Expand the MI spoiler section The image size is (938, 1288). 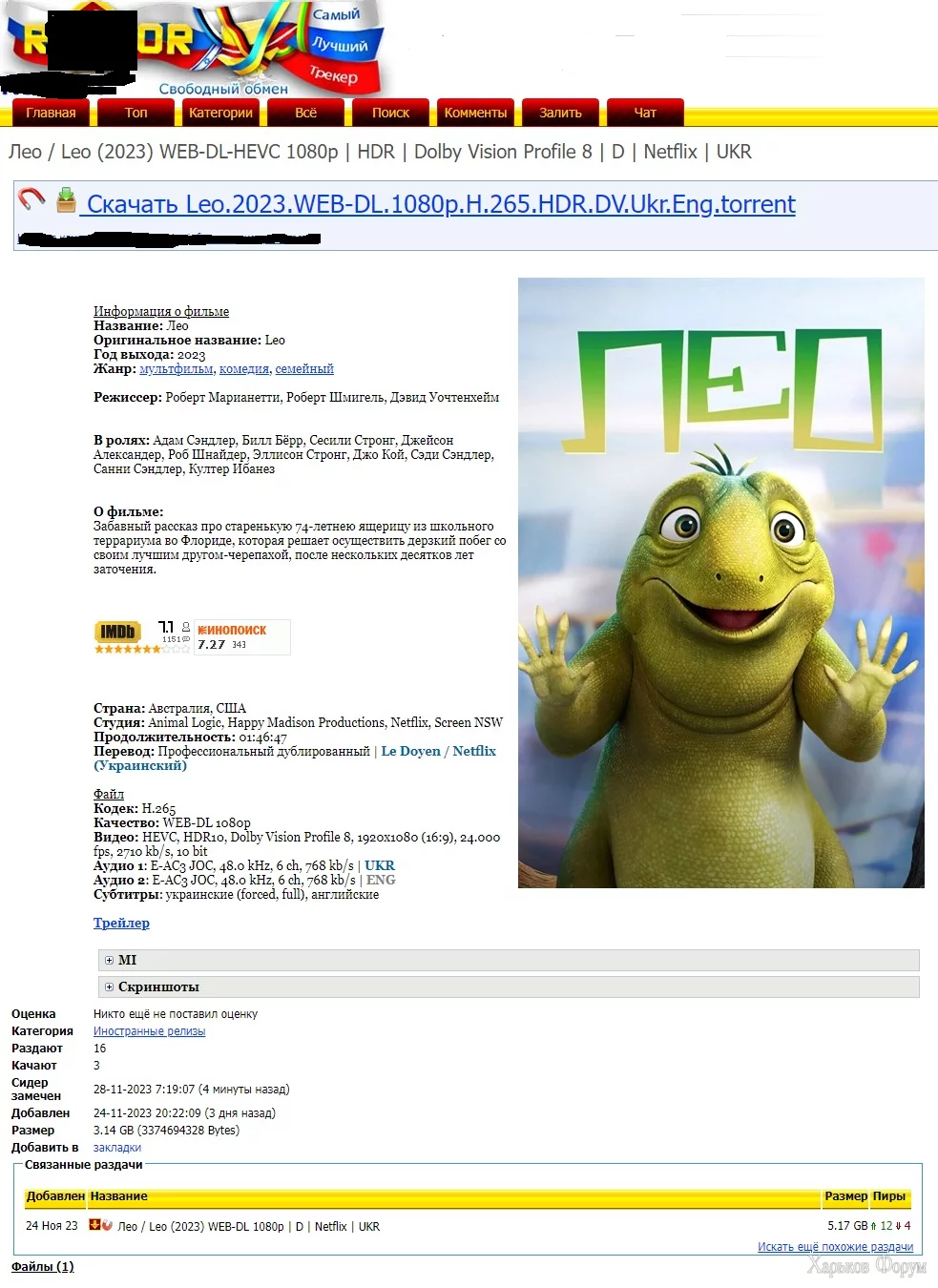coord(509,960)
